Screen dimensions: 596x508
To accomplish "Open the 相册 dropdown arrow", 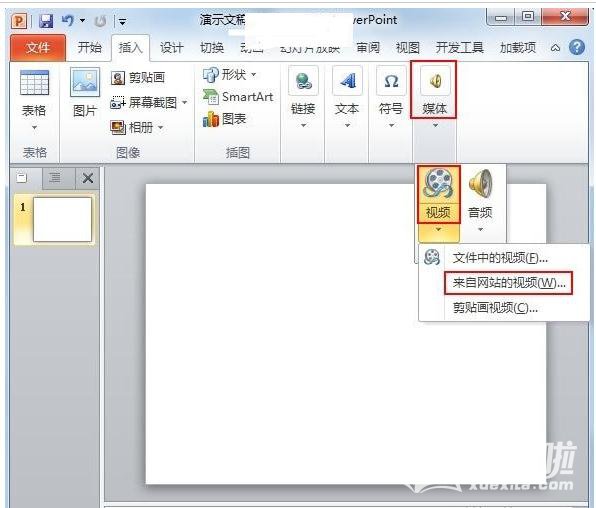I will (160, 127).
